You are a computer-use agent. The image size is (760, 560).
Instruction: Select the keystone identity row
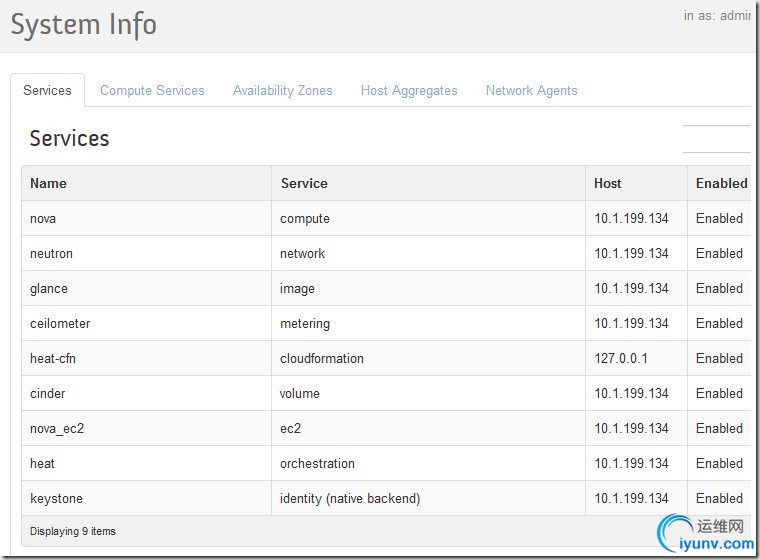(56, 498)
